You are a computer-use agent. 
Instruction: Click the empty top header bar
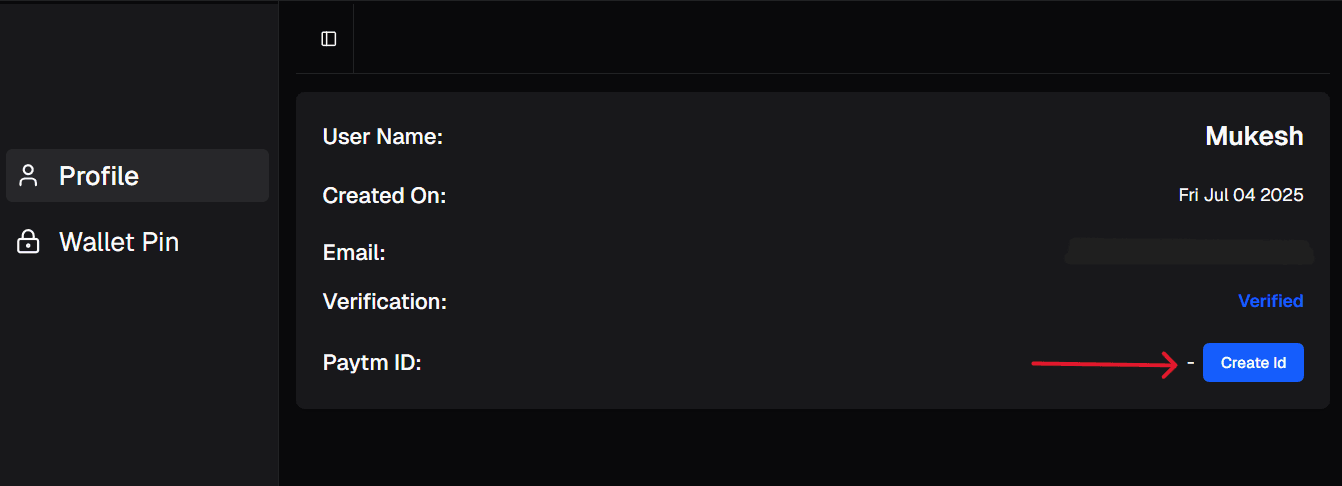tap(800, 39)
